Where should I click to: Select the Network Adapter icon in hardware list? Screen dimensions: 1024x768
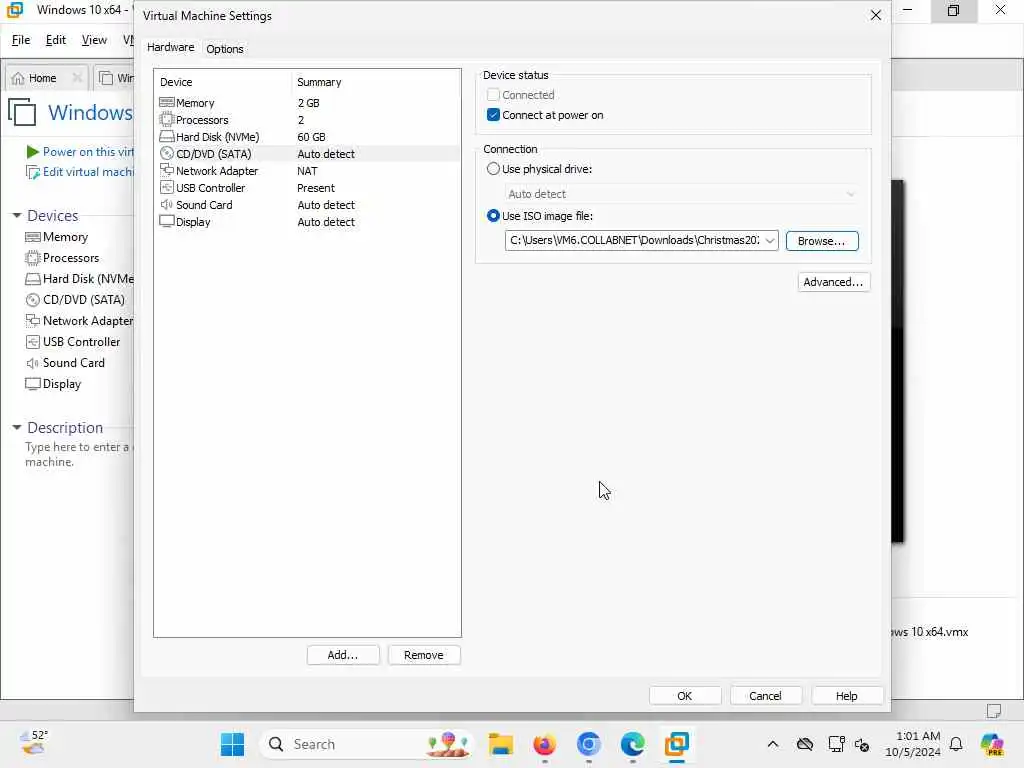167,170
